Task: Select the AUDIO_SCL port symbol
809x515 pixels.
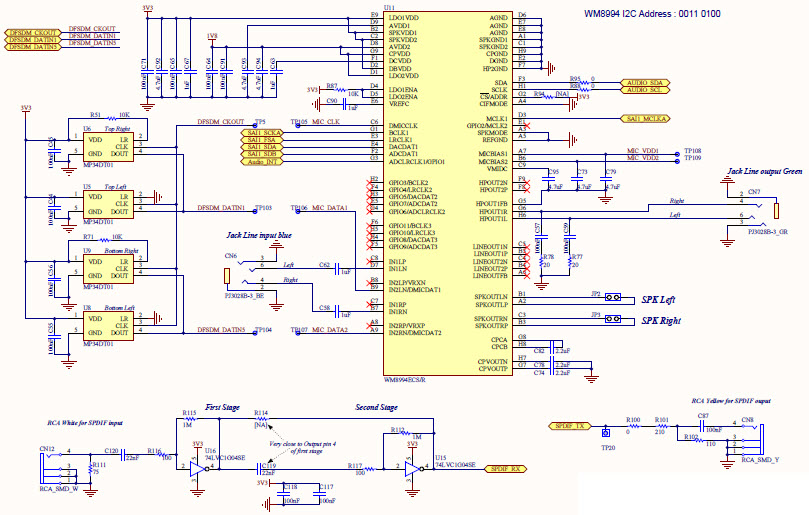Action: (x=644, y=90)
